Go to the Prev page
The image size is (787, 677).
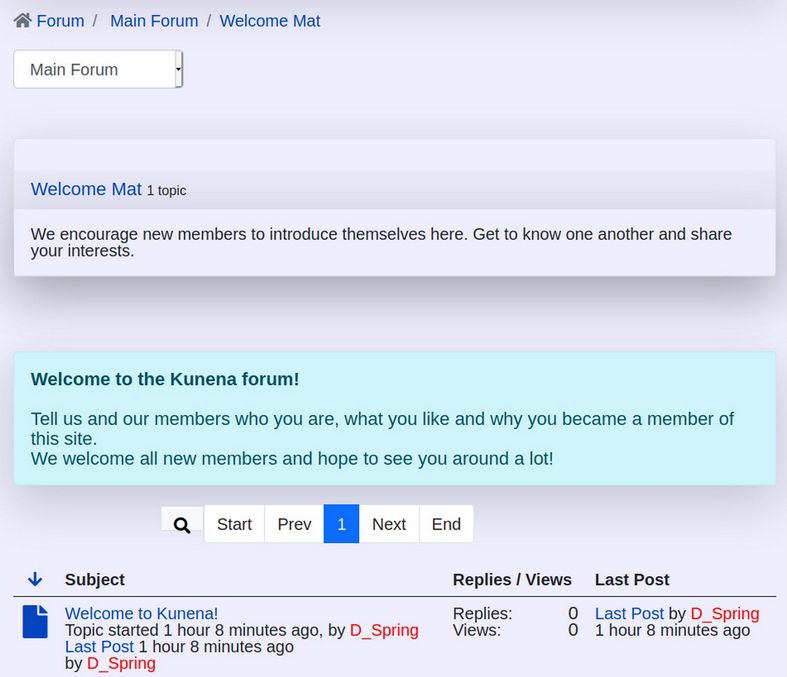[x=294, y=525]
